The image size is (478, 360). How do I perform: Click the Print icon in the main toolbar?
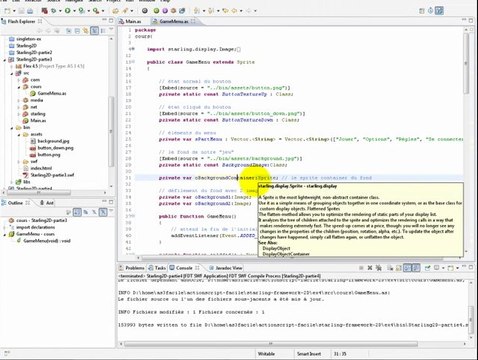click(x=30, y=11)
